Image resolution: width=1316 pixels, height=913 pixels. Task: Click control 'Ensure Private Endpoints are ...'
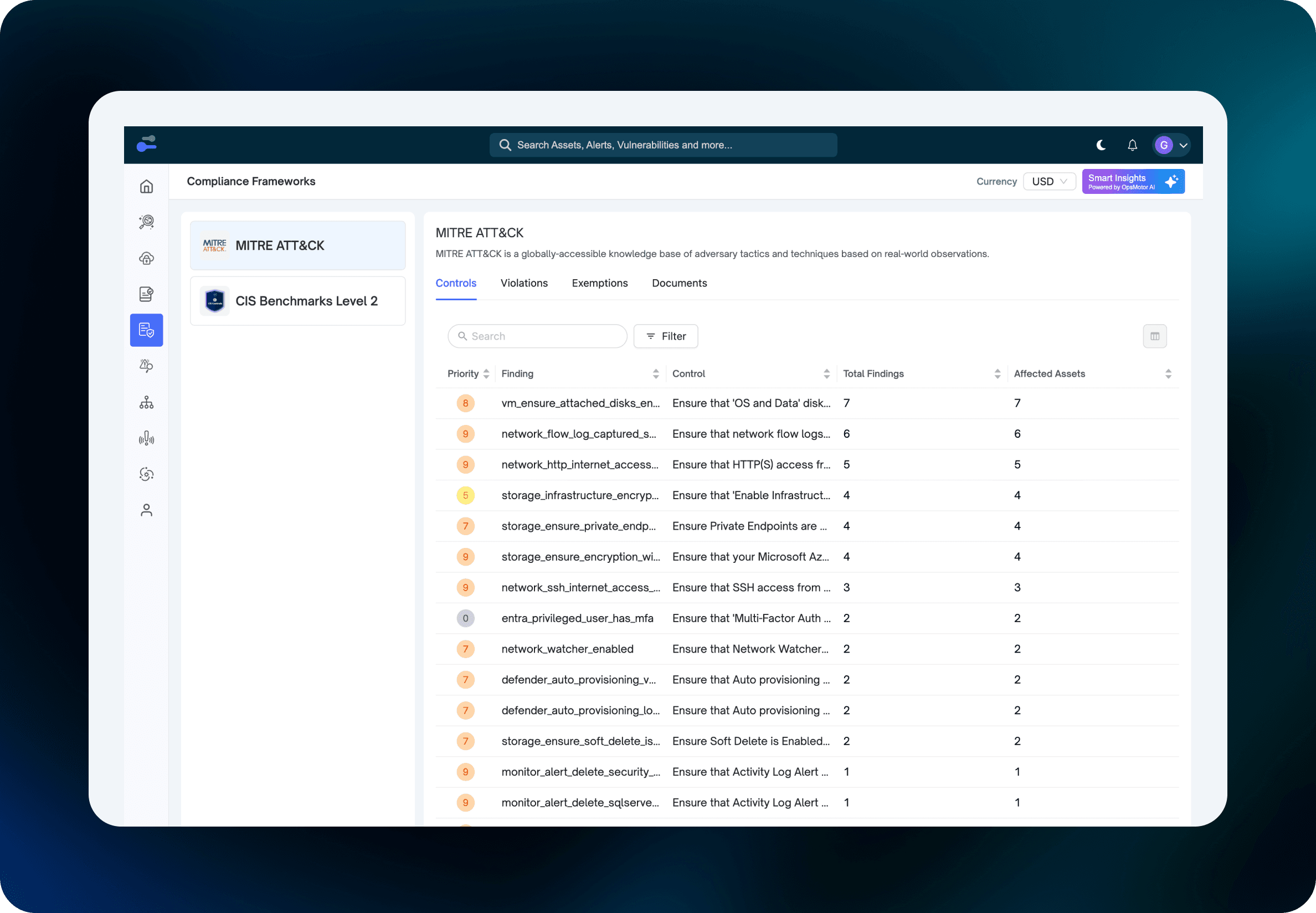tap(749, 526)
